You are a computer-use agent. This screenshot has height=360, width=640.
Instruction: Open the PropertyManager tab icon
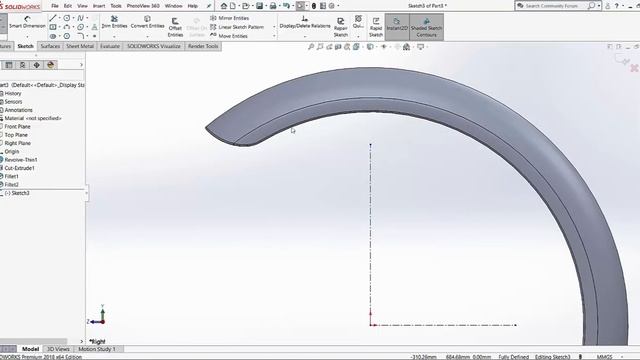coord(9,65)
